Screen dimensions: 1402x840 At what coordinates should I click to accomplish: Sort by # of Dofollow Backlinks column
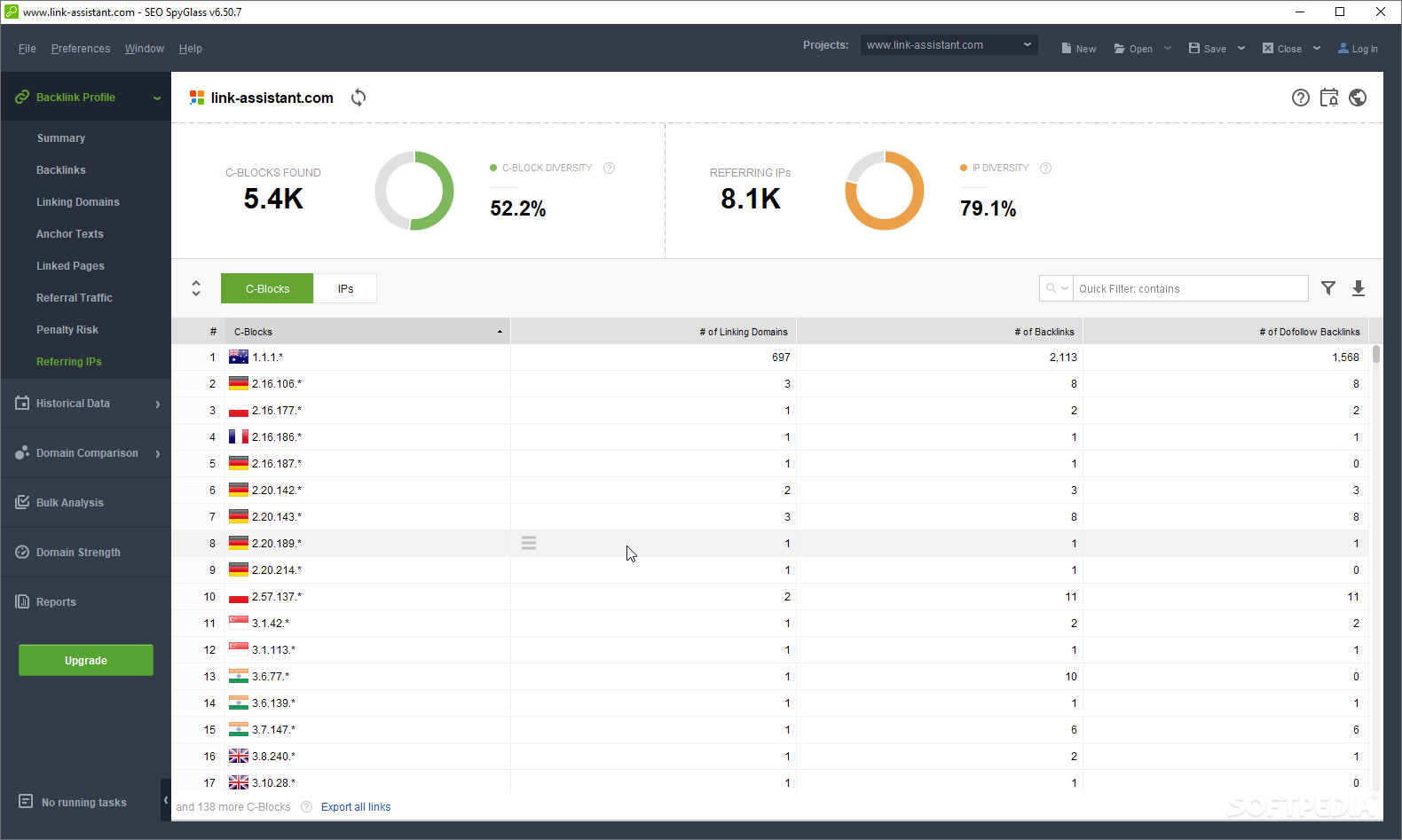click(x=1226, y=332)
